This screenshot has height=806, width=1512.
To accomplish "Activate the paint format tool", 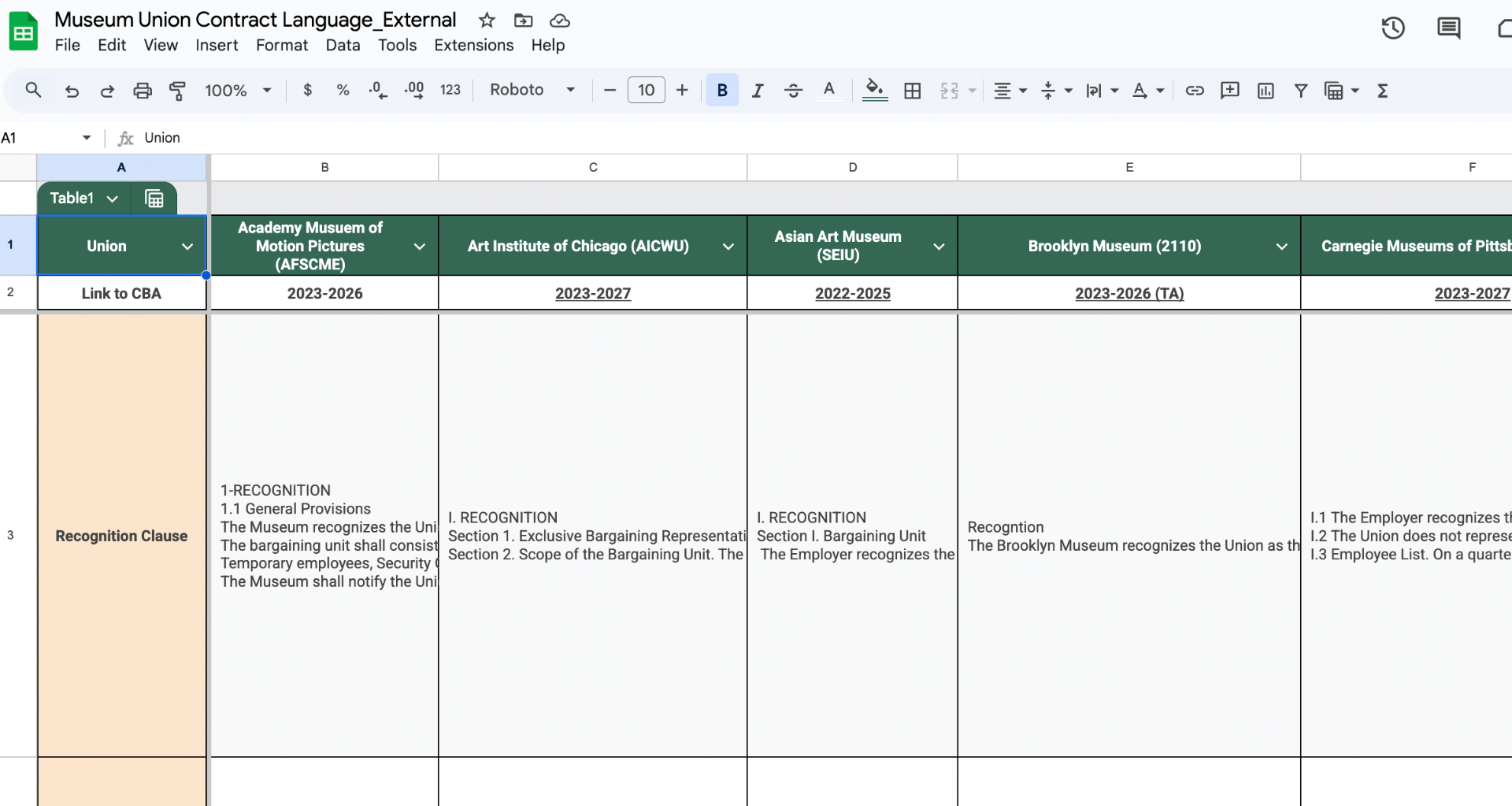I will 178,91.
